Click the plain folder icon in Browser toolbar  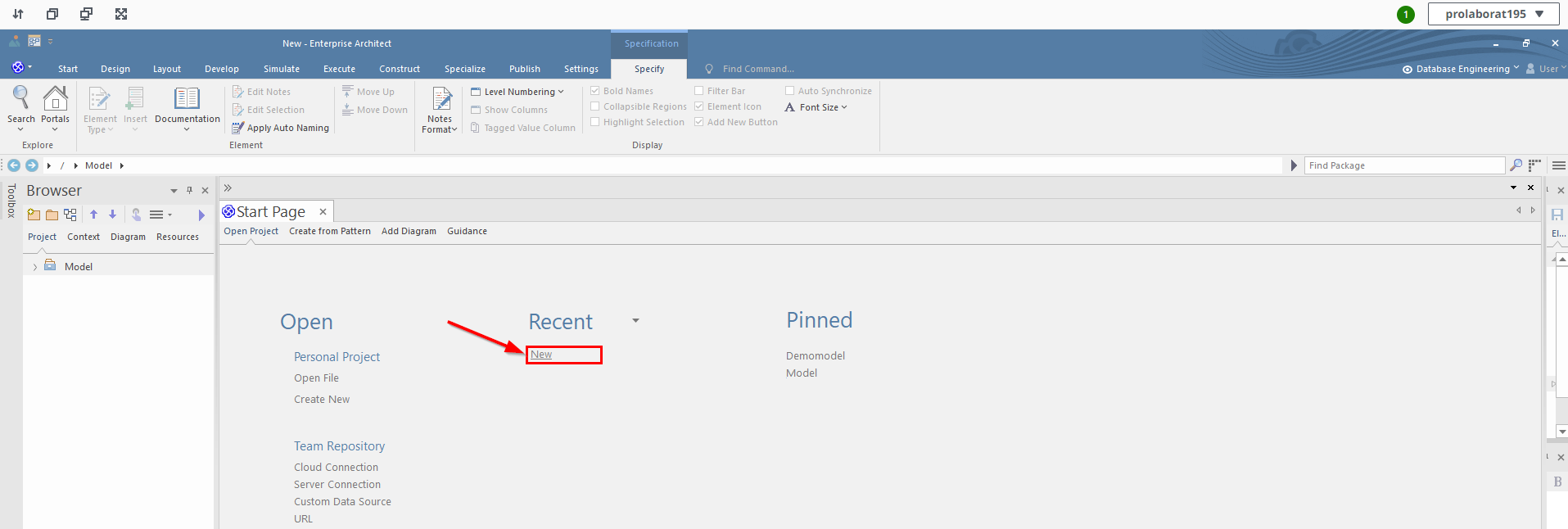[x=52, y=215]
